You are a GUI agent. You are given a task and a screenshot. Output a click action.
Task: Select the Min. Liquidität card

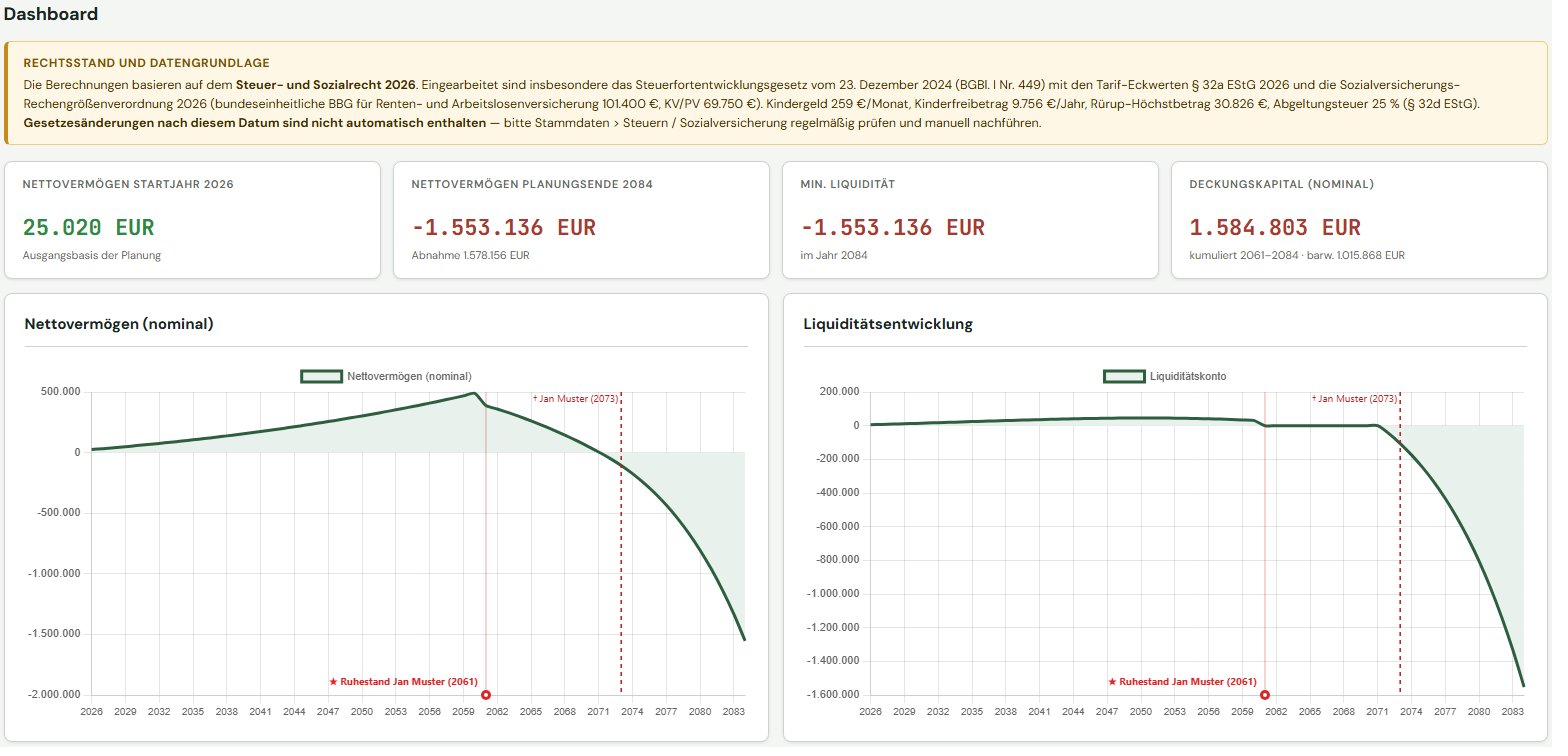(970, 220)
